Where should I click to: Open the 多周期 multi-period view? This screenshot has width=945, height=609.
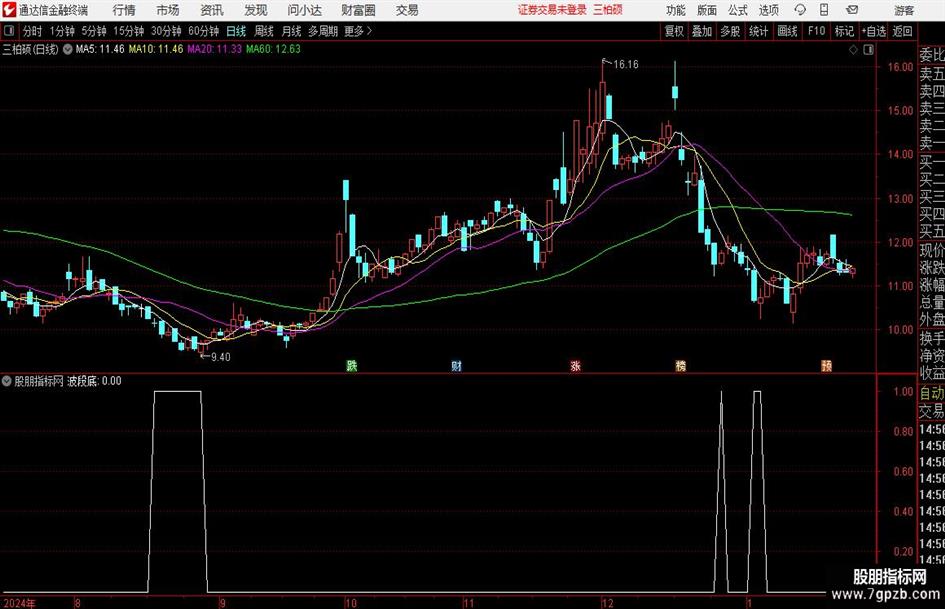pyautogui.click(x=323, y=31)
